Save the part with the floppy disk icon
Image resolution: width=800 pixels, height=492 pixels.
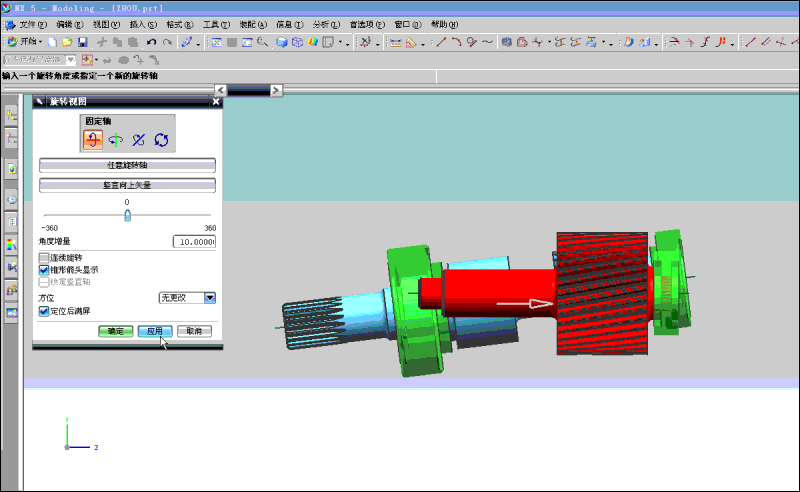tap(82, 42)
